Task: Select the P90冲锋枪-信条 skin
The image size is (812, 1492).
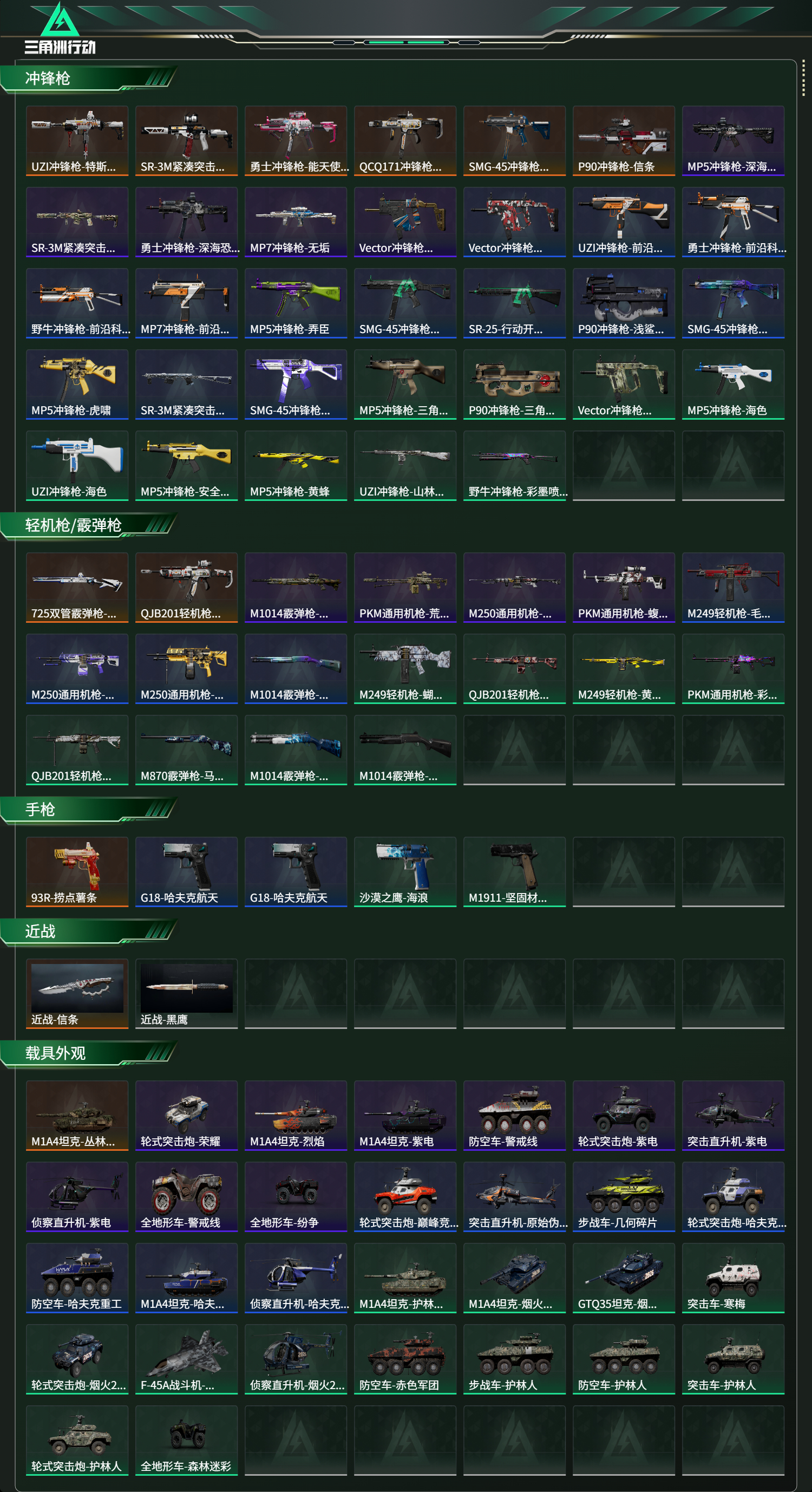Action: coord(623,141)
